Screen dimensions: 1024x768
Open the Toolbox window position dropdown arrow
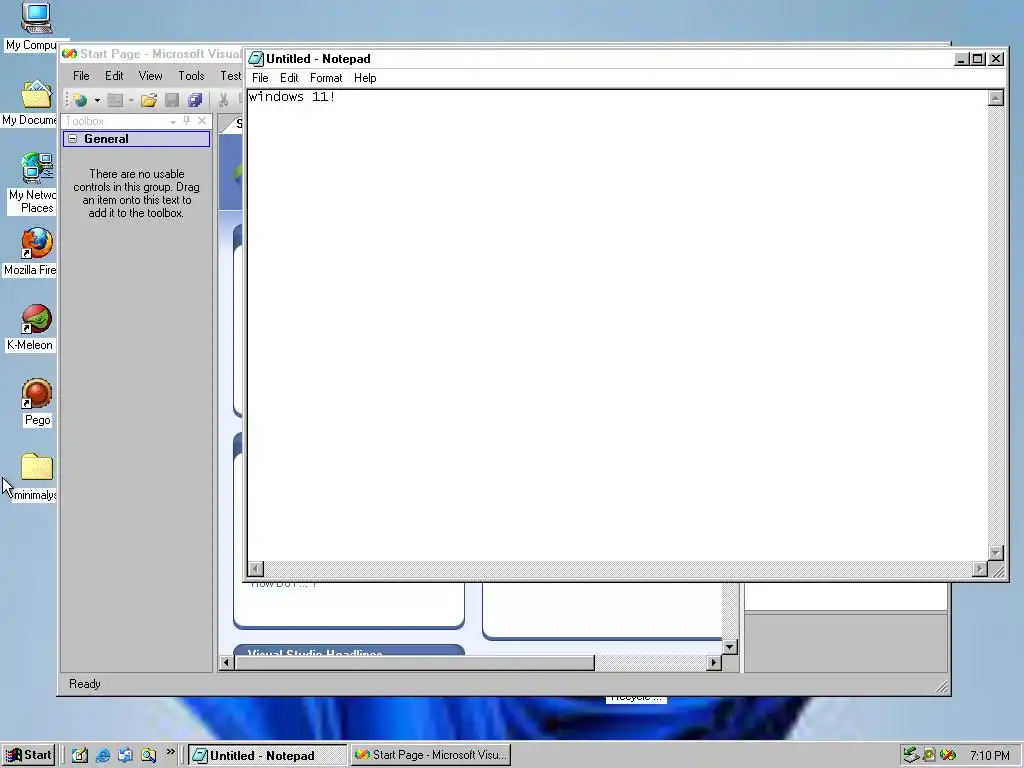[x=172, y=121]
